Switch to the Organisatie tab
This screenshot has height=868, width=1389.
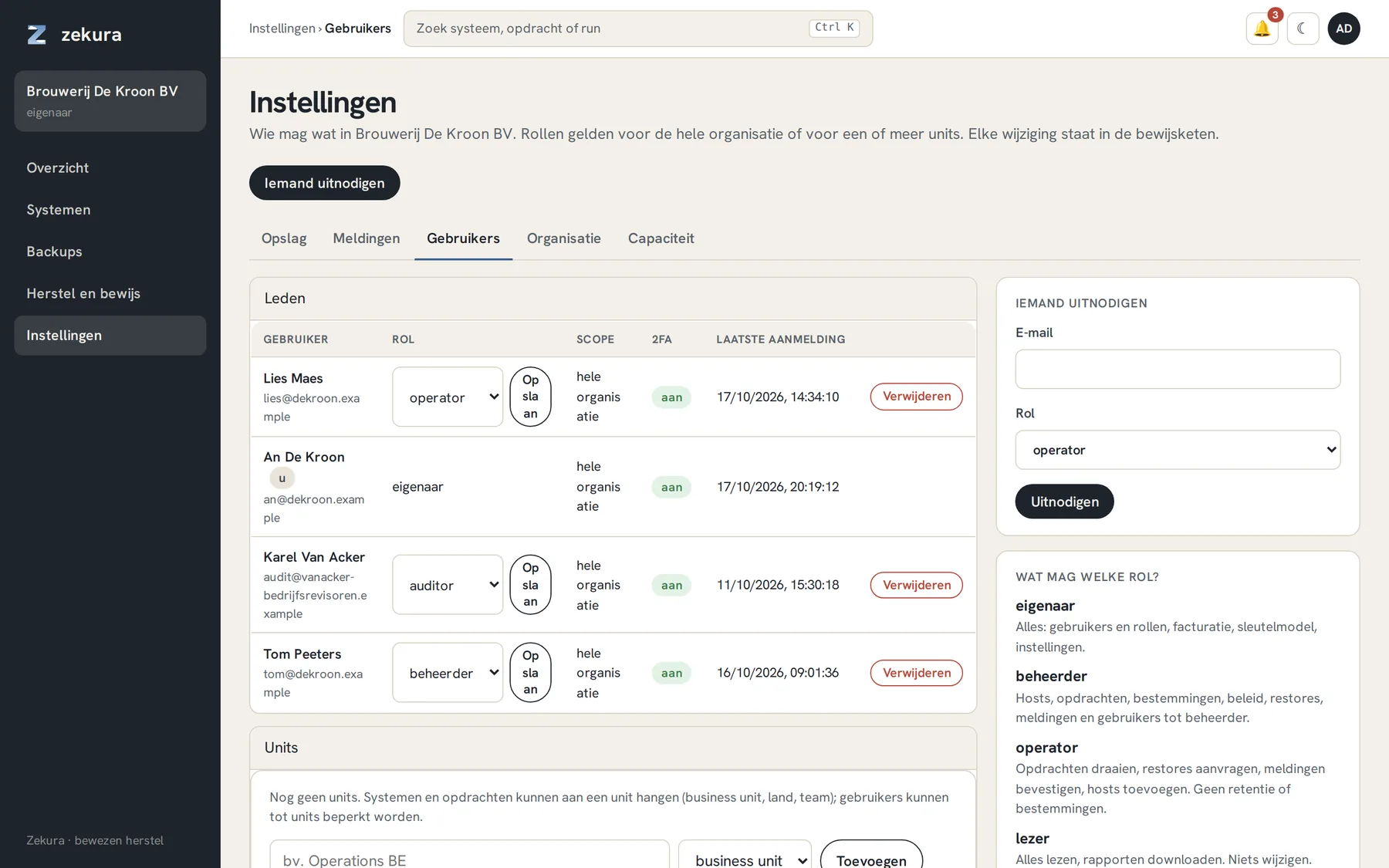[x=564, y=238]
